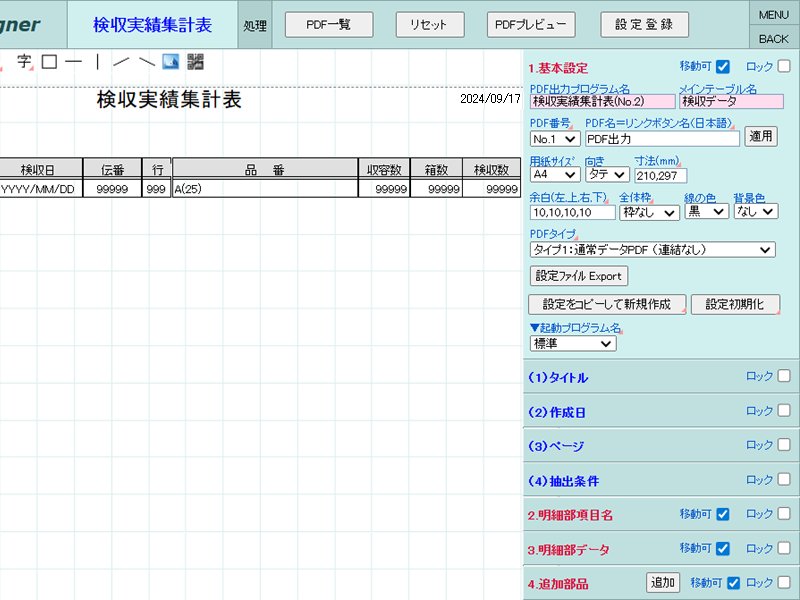Enable ロック for (2)作成日
Image resolution: width=800 pixels, height=600 pixels.
tap(784, 410)
